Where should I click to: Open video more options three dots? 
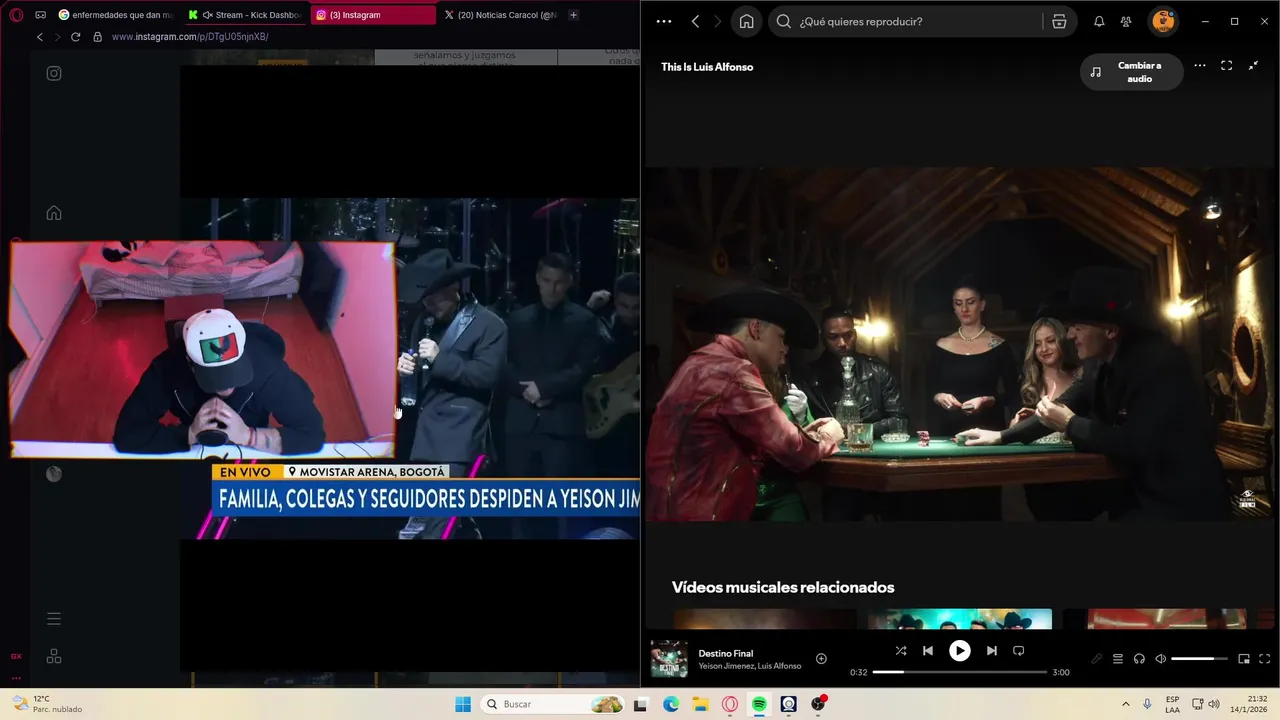pyautogui.click(x=1200, y=66)
